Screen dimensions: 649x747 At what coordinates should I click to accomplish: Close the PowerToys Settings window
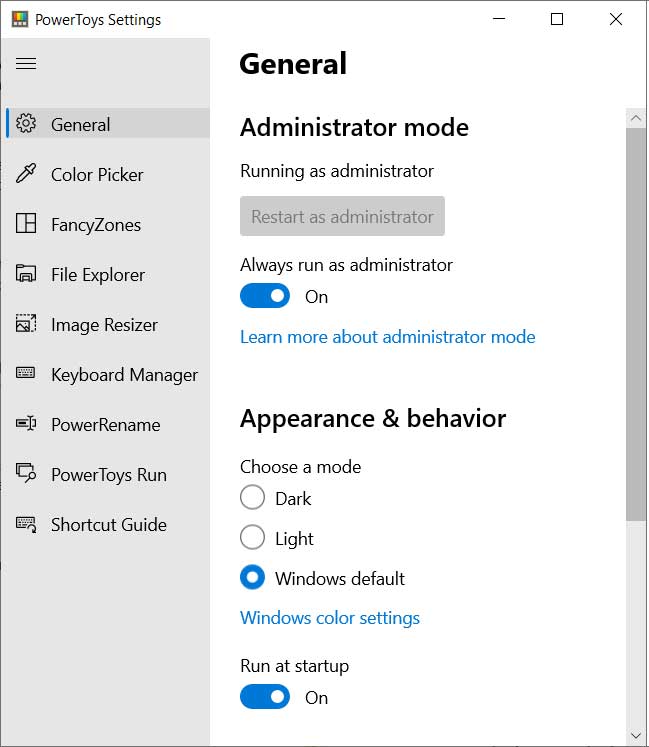[x=616, y=19]
